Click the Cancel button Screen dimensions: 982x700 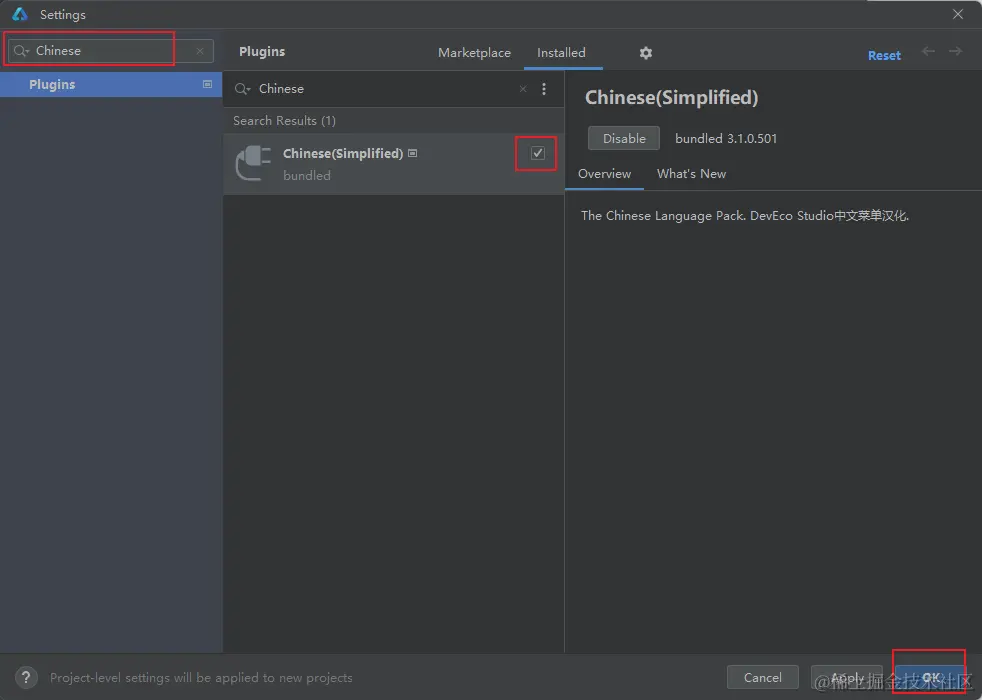(762, 677)
